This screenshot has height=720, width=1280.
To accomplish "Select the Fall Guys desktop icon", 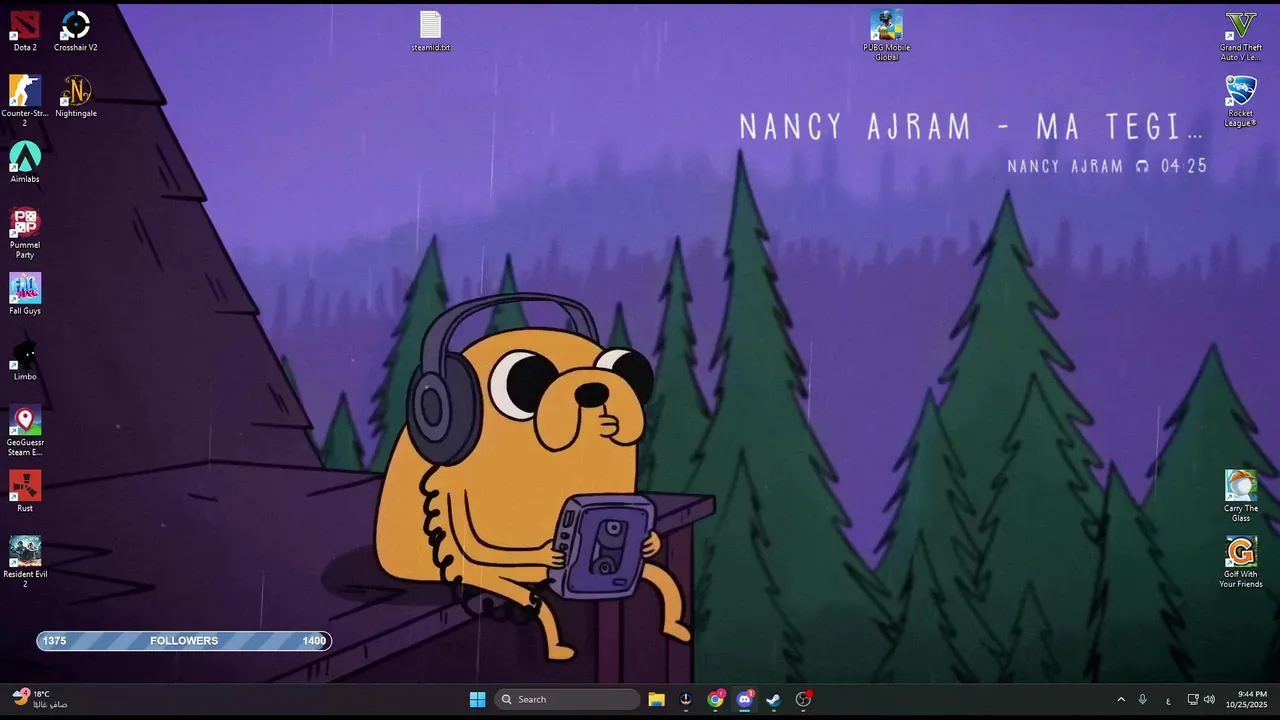I will [x=25, y=294].
